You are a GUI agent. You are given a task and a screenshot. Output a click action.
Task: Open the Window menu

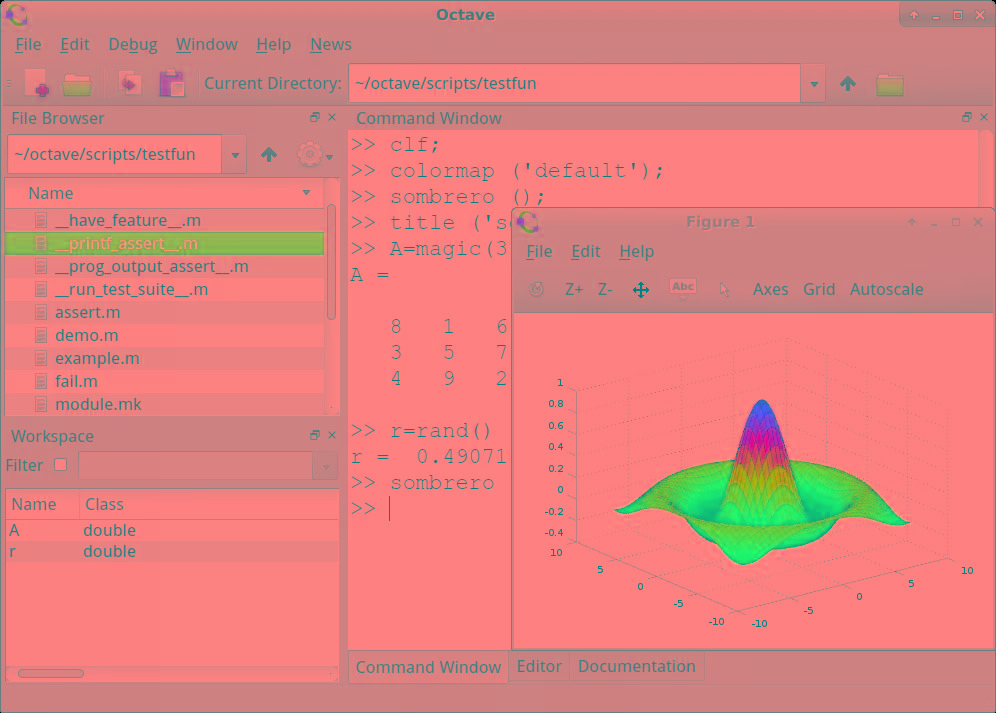pyautogui.click(x=206, y=44)
